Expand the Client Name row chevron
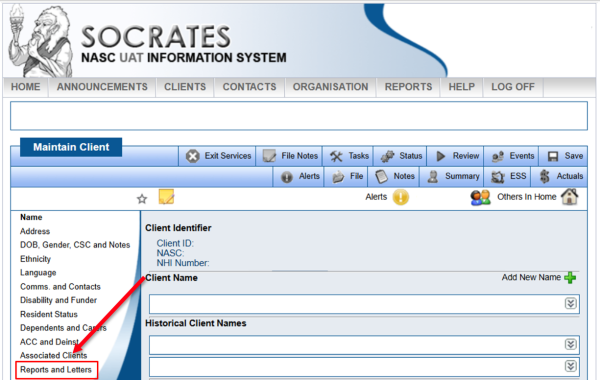 571,304
